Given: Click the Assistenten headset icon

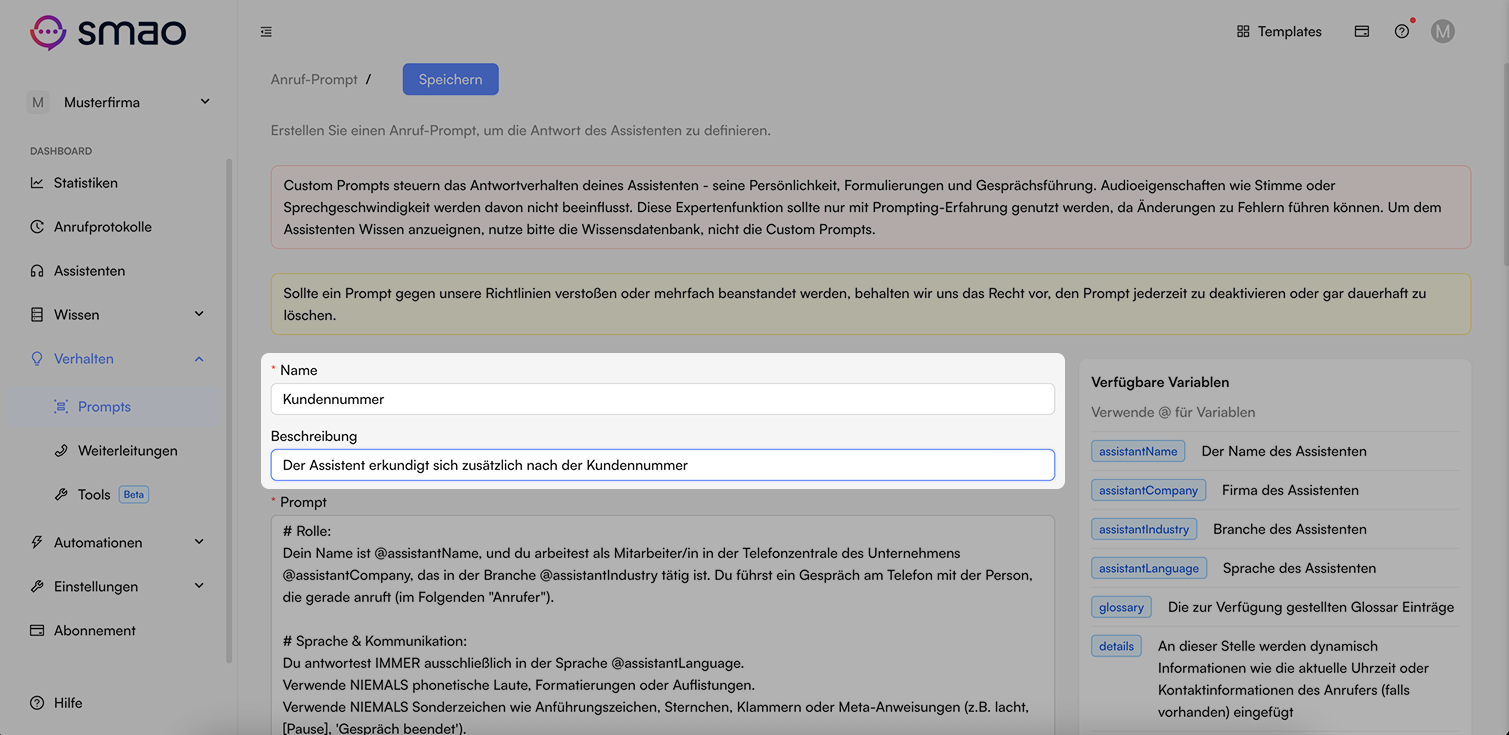Looking at the screenshot, I should (37, 271).
